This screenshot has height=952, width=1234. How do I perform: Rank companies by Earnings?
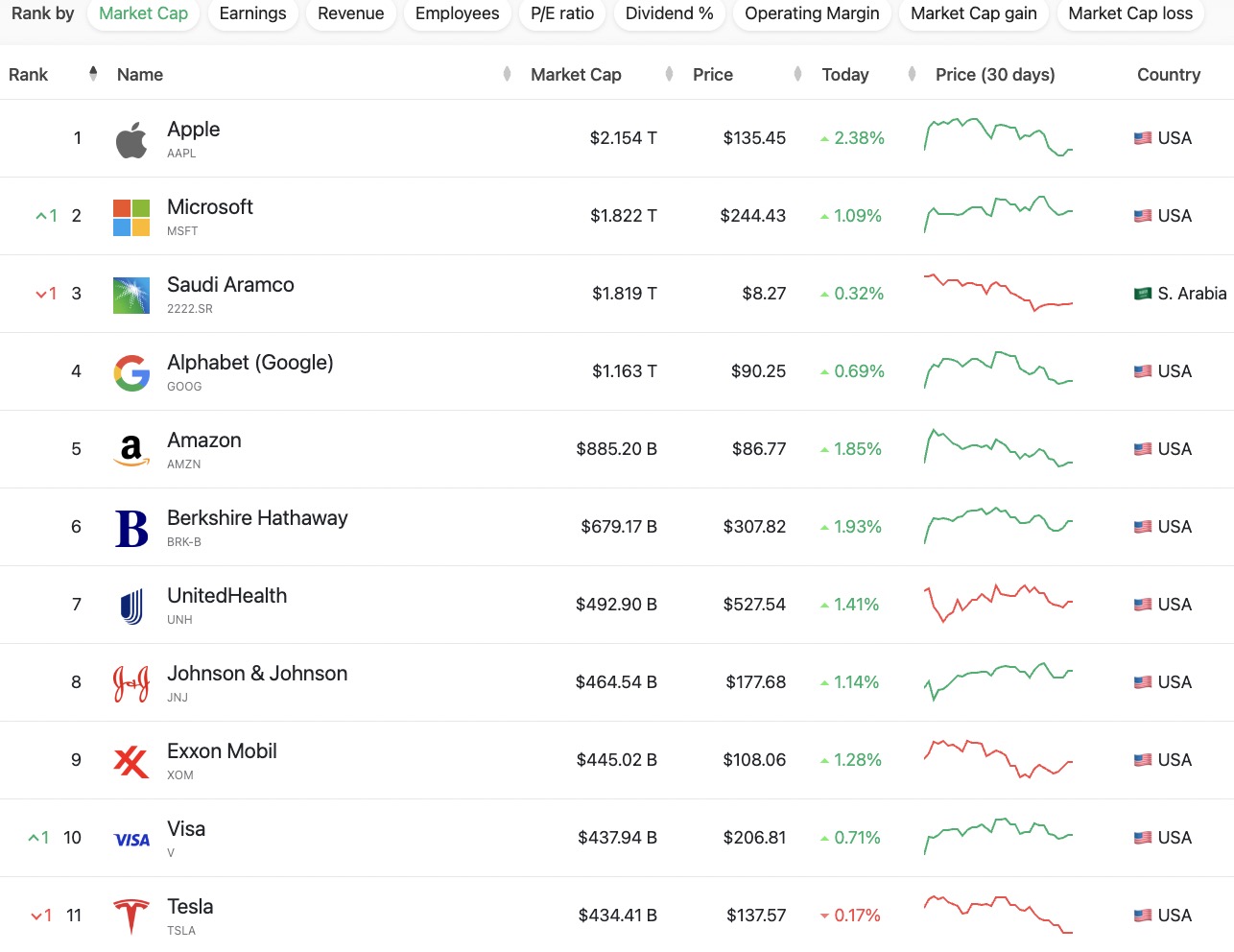click(252, 13)
